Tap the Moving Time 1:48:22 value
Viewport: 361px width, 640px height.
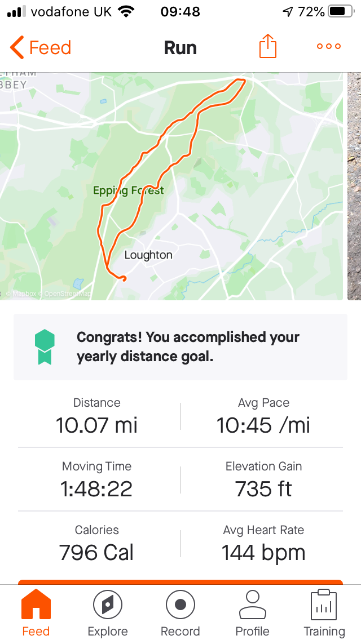click(97, 489)
